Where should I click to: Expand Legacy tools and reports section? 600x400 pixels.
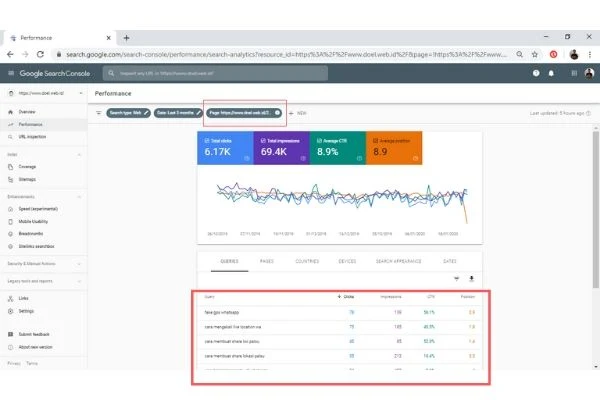79,281
